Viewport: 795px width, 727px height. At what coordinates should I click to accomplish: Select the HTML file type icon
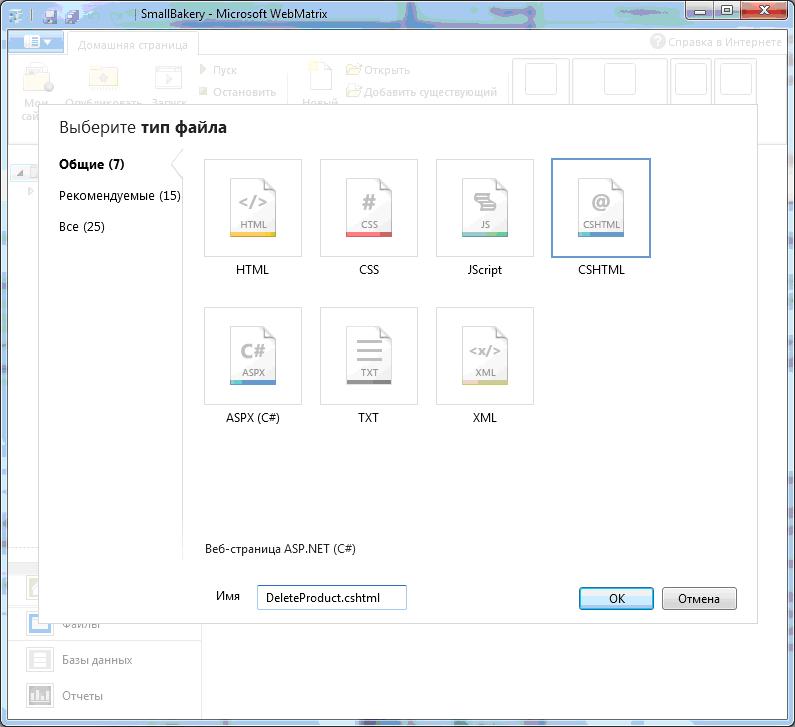tap(252, 208)
